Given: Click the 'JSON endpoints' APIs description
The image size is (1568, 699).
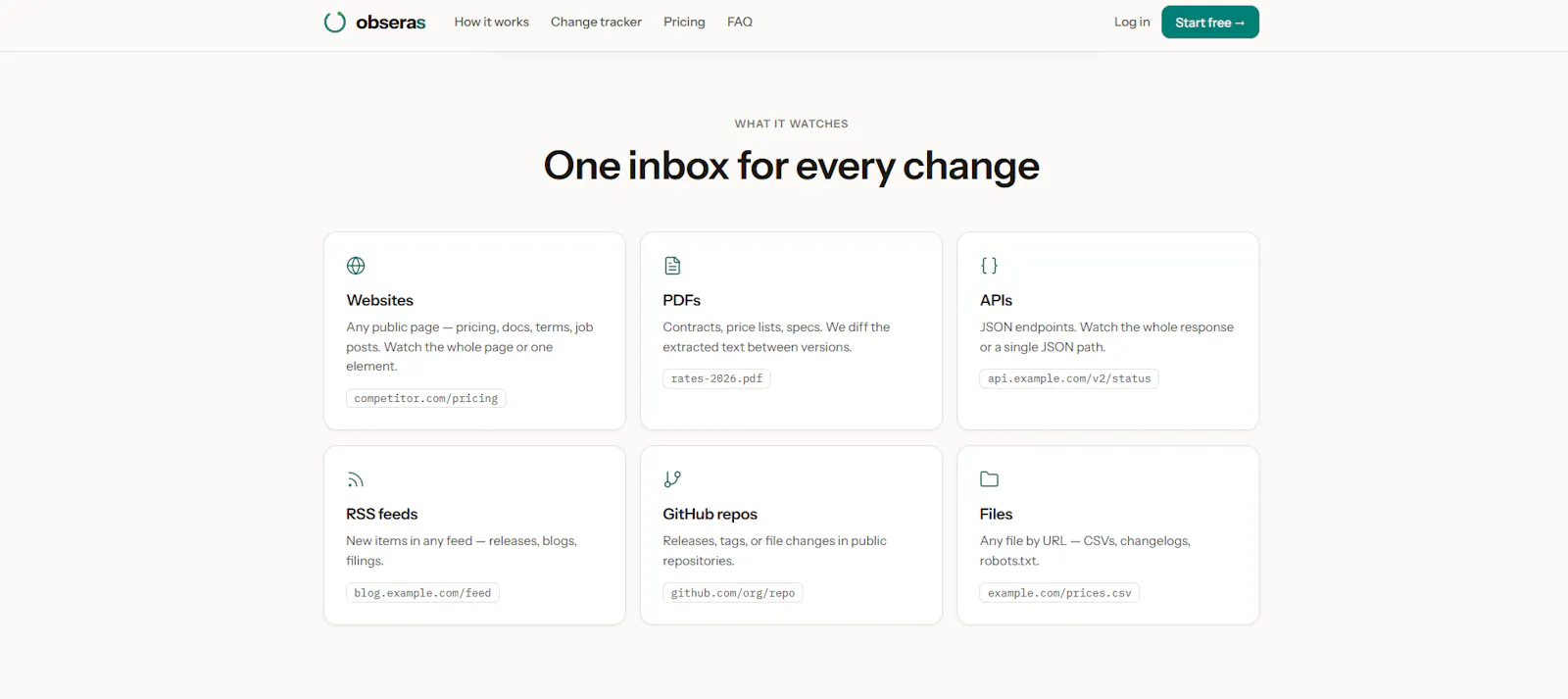Looking at the screenshot, I should (1106, 337).
